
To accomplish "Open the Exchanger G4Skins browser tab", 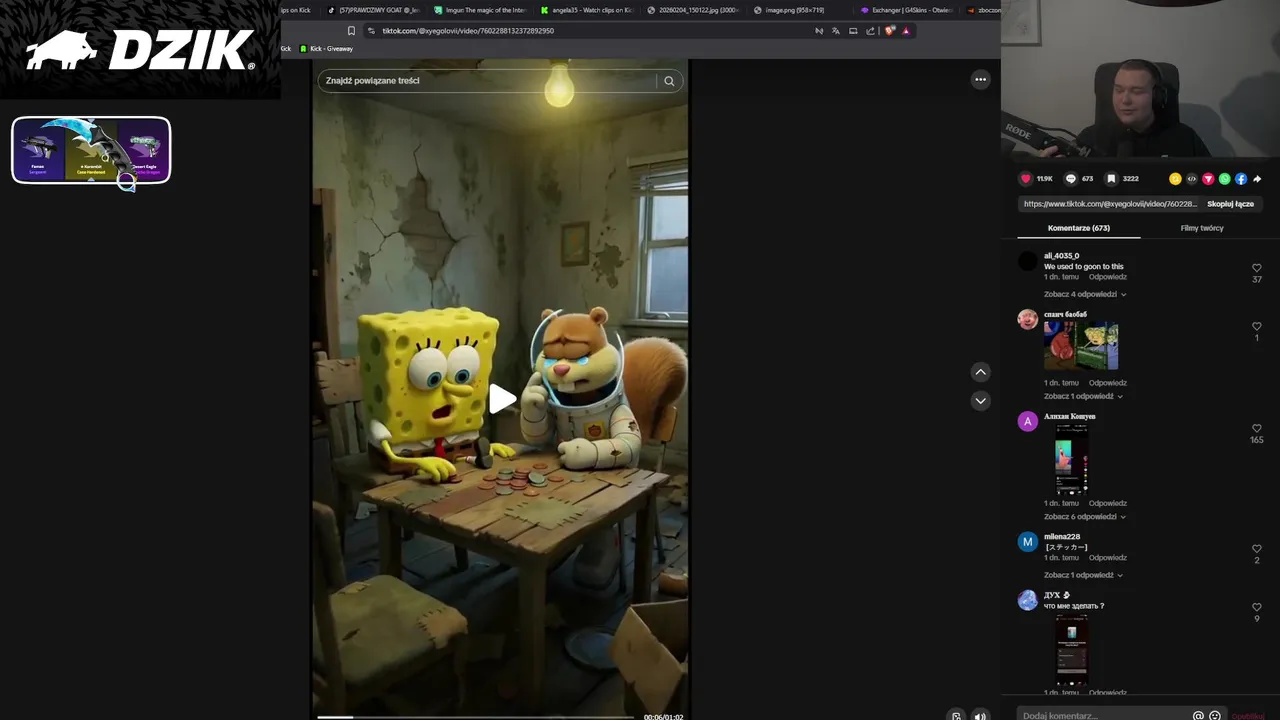I will (x=906, y=10).
